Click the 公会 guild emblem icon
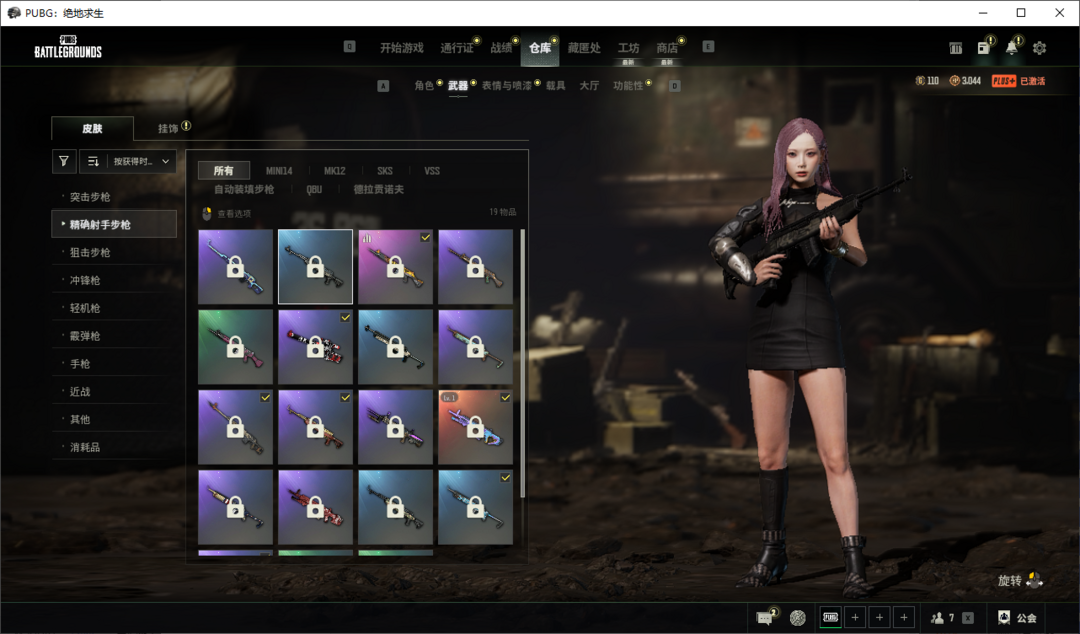This screenshot has width=1080, height=634. 1004,618
